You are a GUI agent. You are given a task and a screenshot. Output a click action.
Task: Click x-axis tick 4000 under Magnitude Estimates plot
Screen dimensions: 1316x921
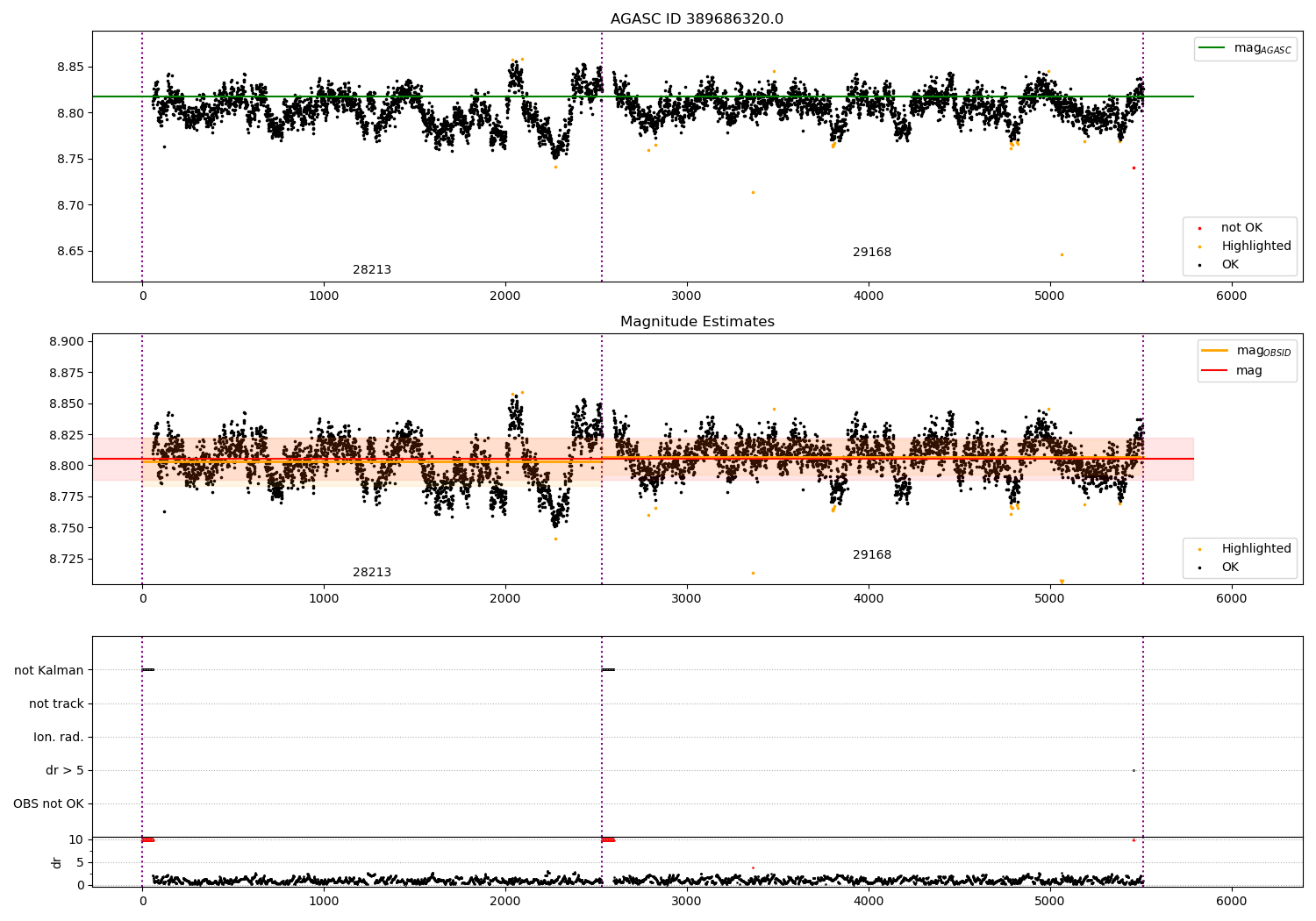[x=869, y=599]
